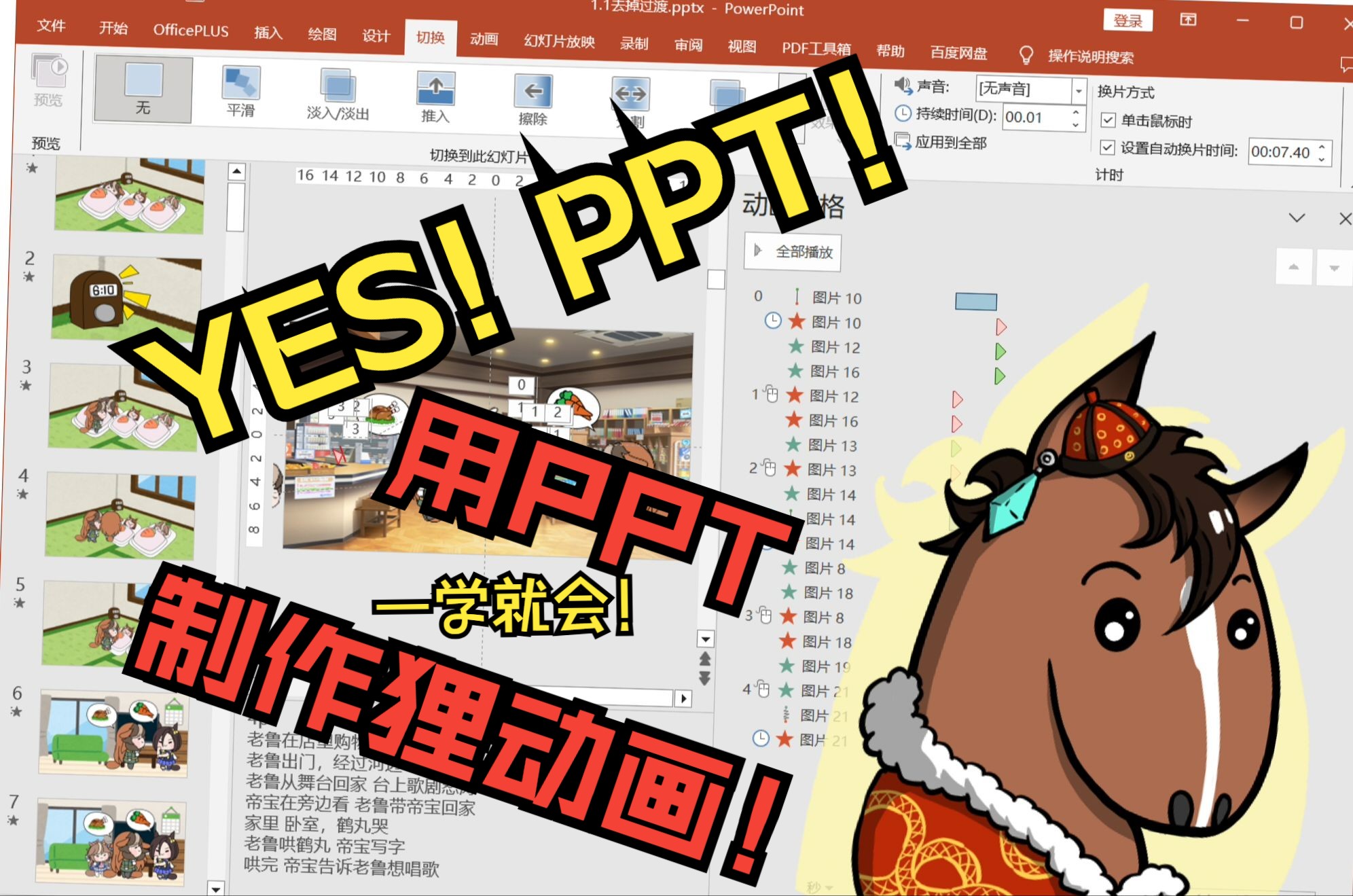Increase the auto-advance time 00:07.40
Viewport: 1353px width, 896px height.
tap(1322, 146)
